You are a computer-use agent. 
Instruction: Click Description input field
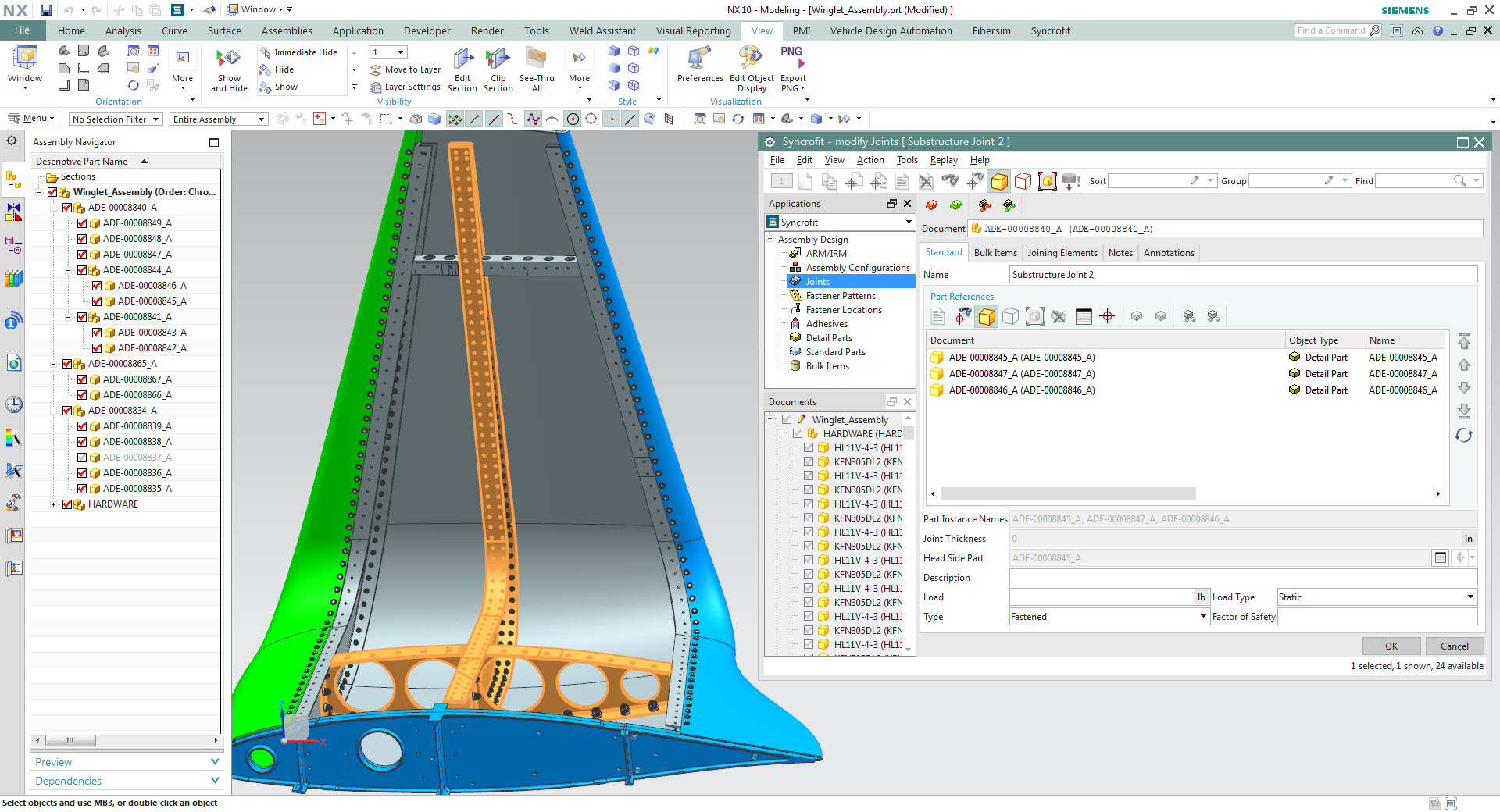[1243, 578]
